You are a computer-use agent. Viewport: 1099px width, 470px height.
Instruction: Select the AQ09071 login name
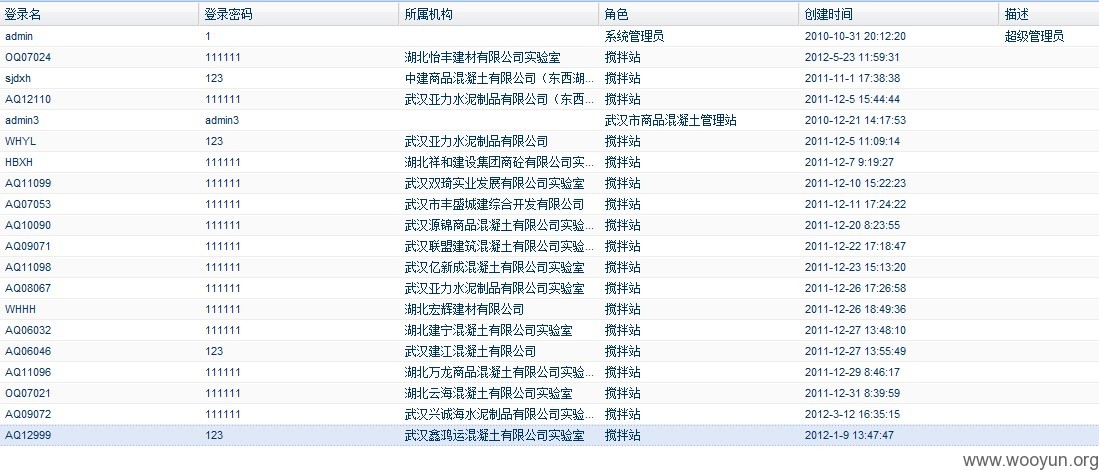click(x=28, y=247)
